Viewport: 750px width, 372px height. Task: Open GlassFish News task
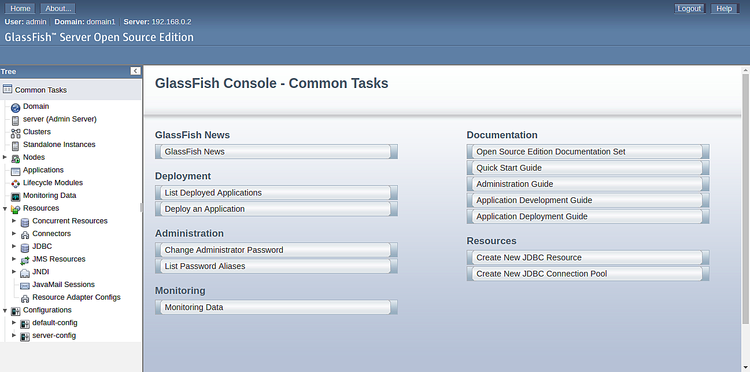tap(276, 152)
